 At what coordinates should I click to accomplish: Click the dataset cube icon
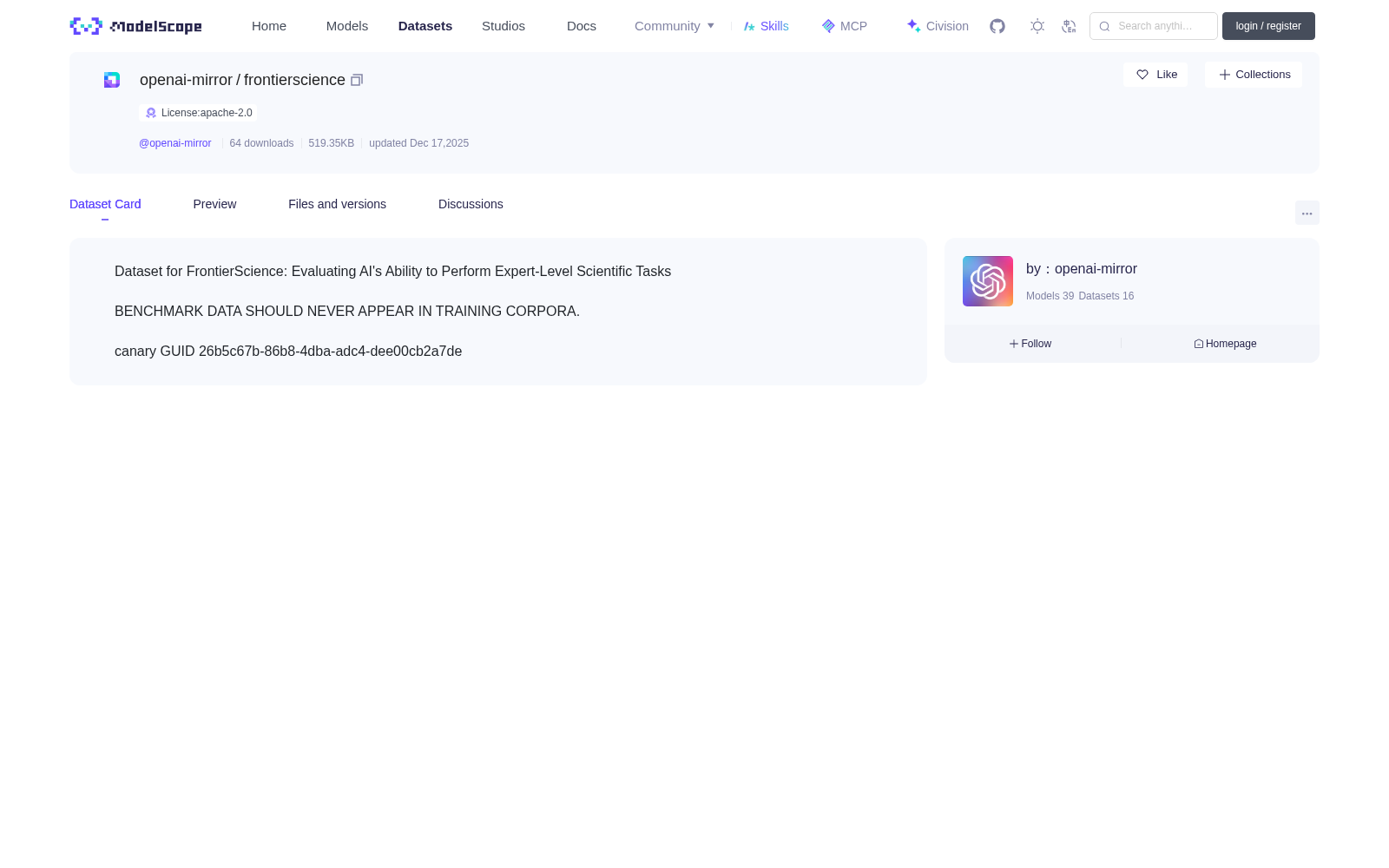(x=112, y=80)
